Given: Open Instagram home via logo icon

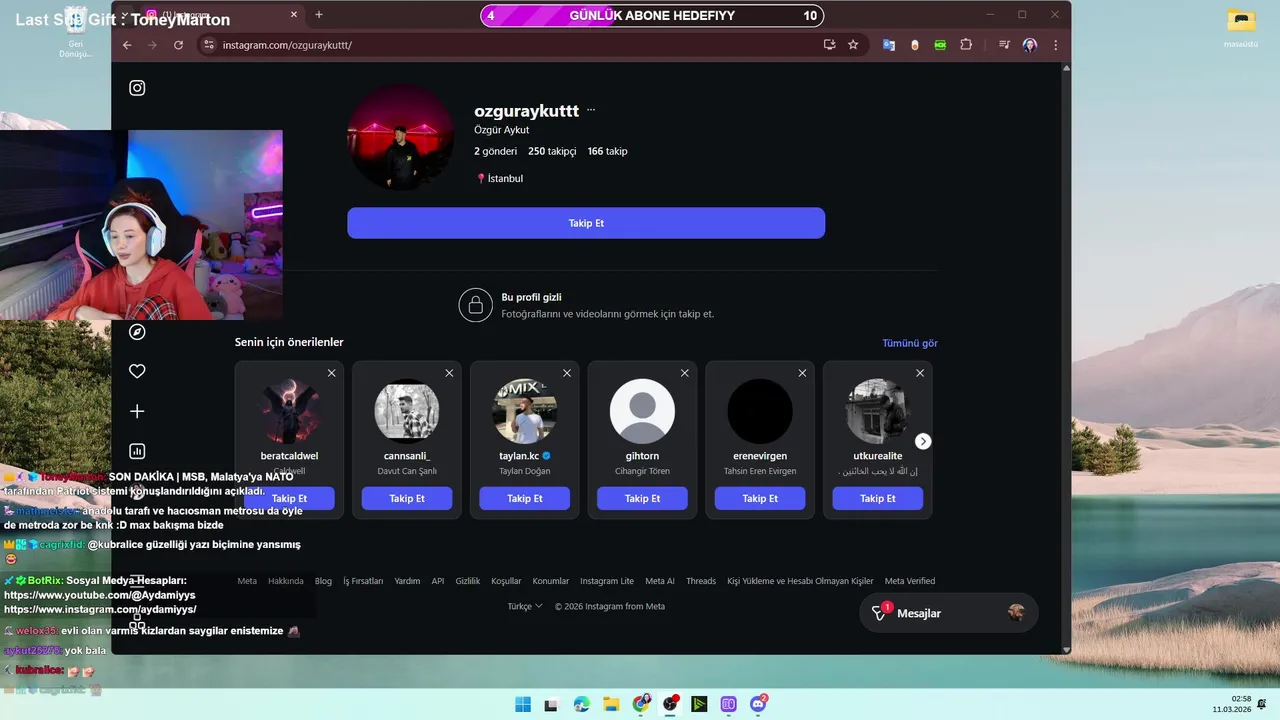Looking at the screenshot, I should tap(137, 88).
